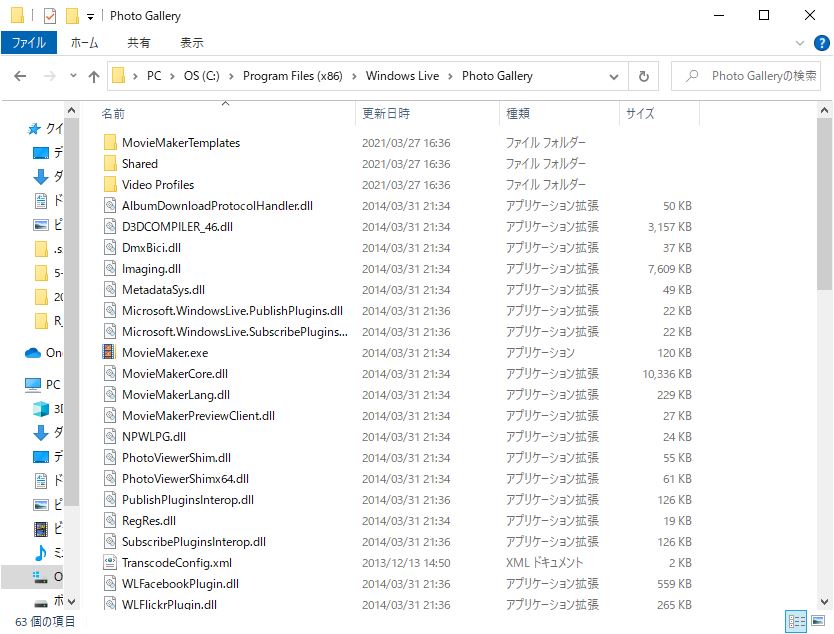Go up one folder level arrow
This screenshot has width=834, height=634.
pyautogui.click(x=94, y=77)
